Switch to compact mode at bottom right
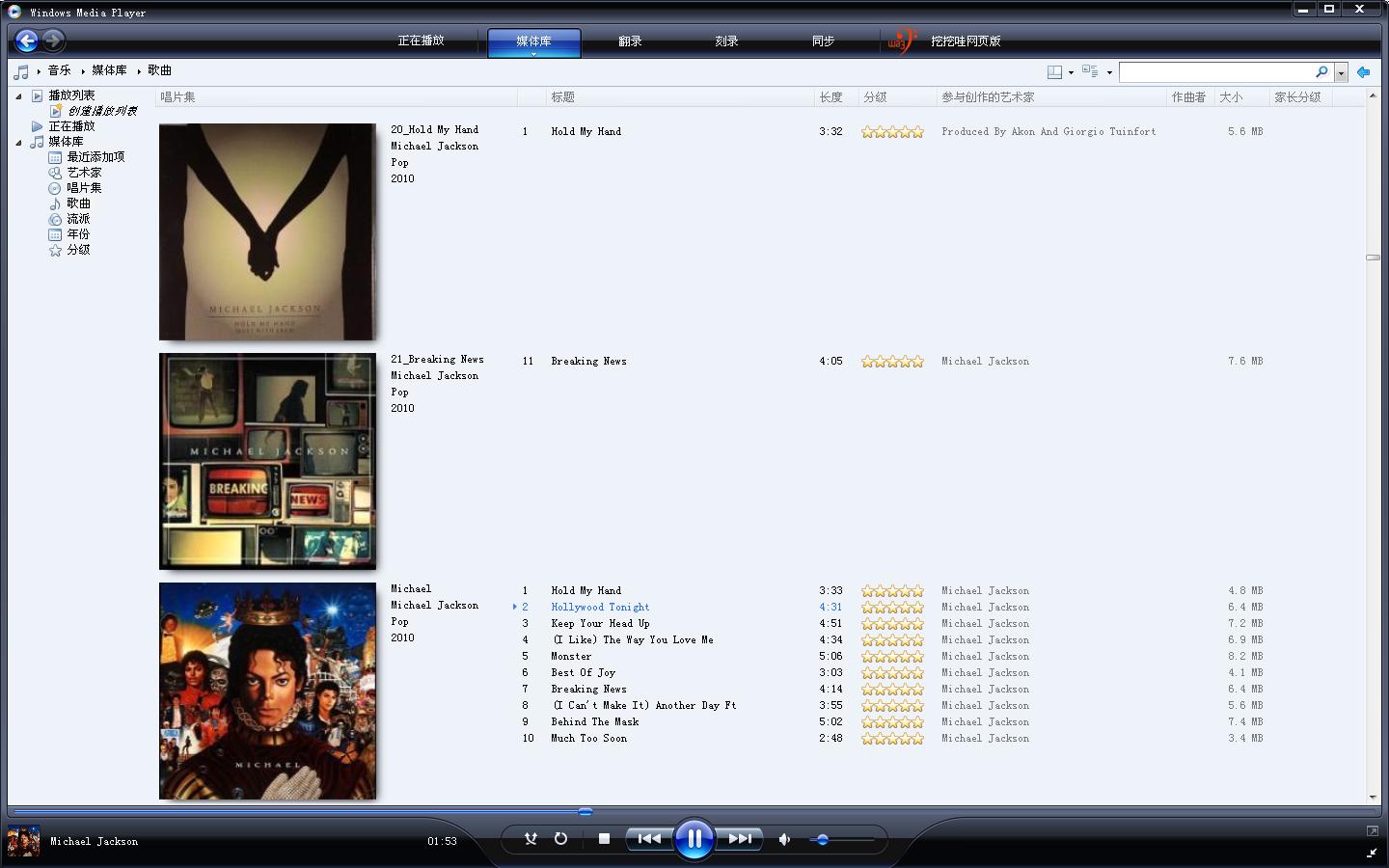The height and width of the screenshot is (868, 1389). [1372, 853]
